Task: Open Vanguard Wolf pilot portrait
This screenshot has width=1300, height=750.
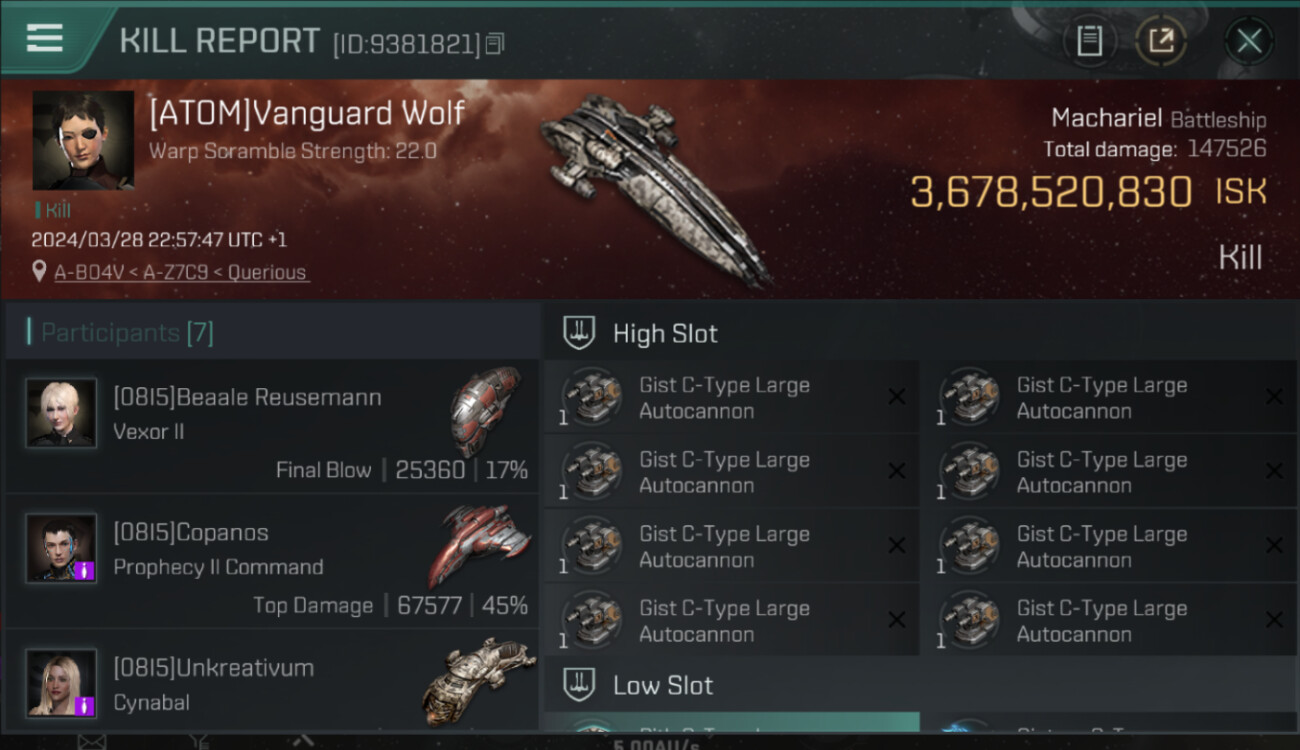Action: [x=83, y=140]
